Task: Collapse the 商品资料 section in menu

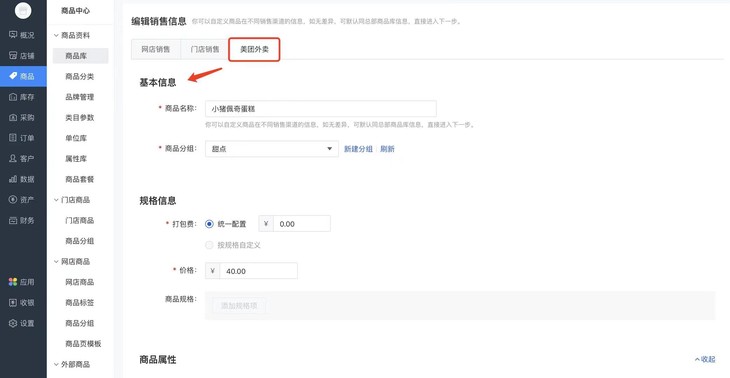Action: point(56,35)
